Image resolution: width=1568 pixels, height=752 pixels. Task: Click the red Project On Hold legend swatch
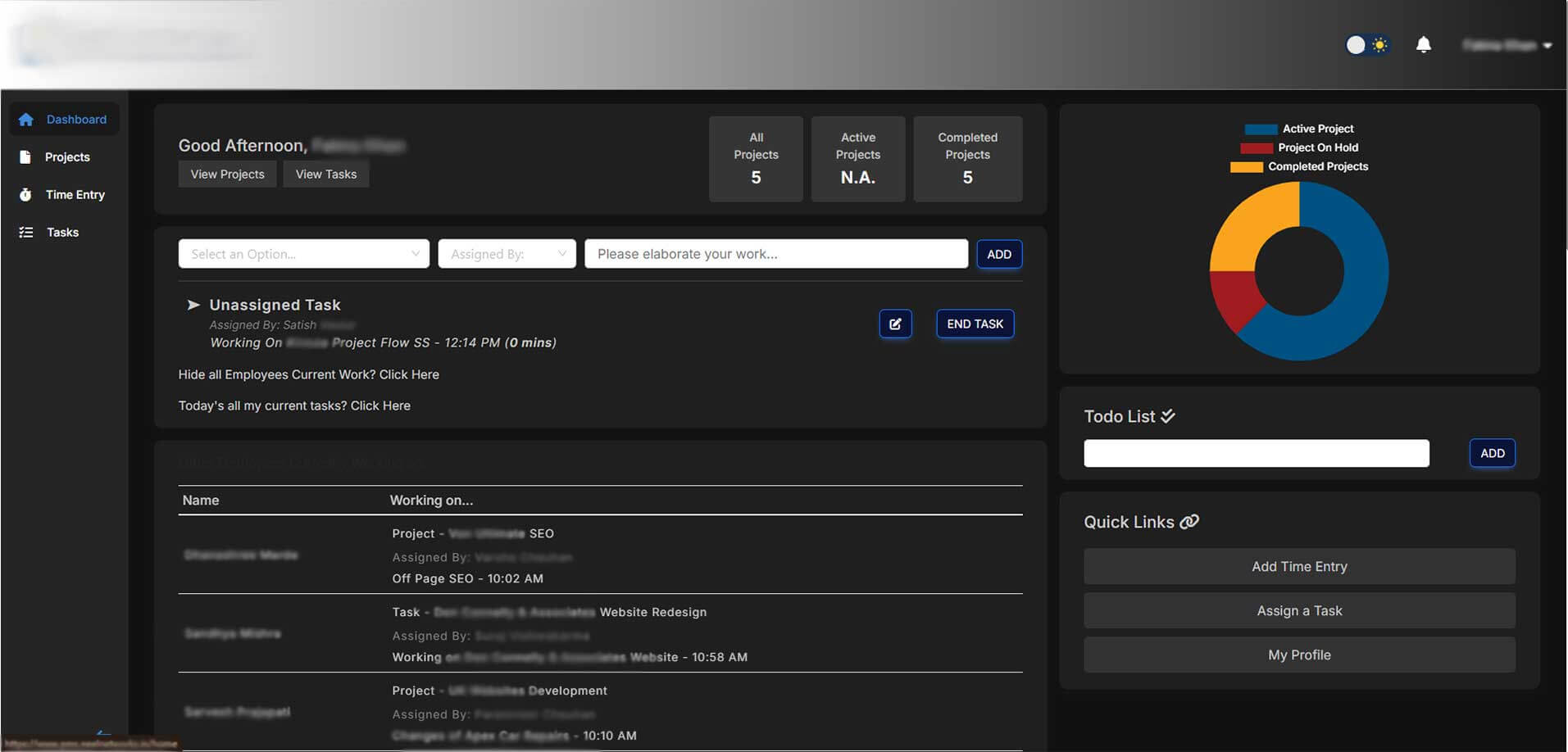(x=1257, y=148)
